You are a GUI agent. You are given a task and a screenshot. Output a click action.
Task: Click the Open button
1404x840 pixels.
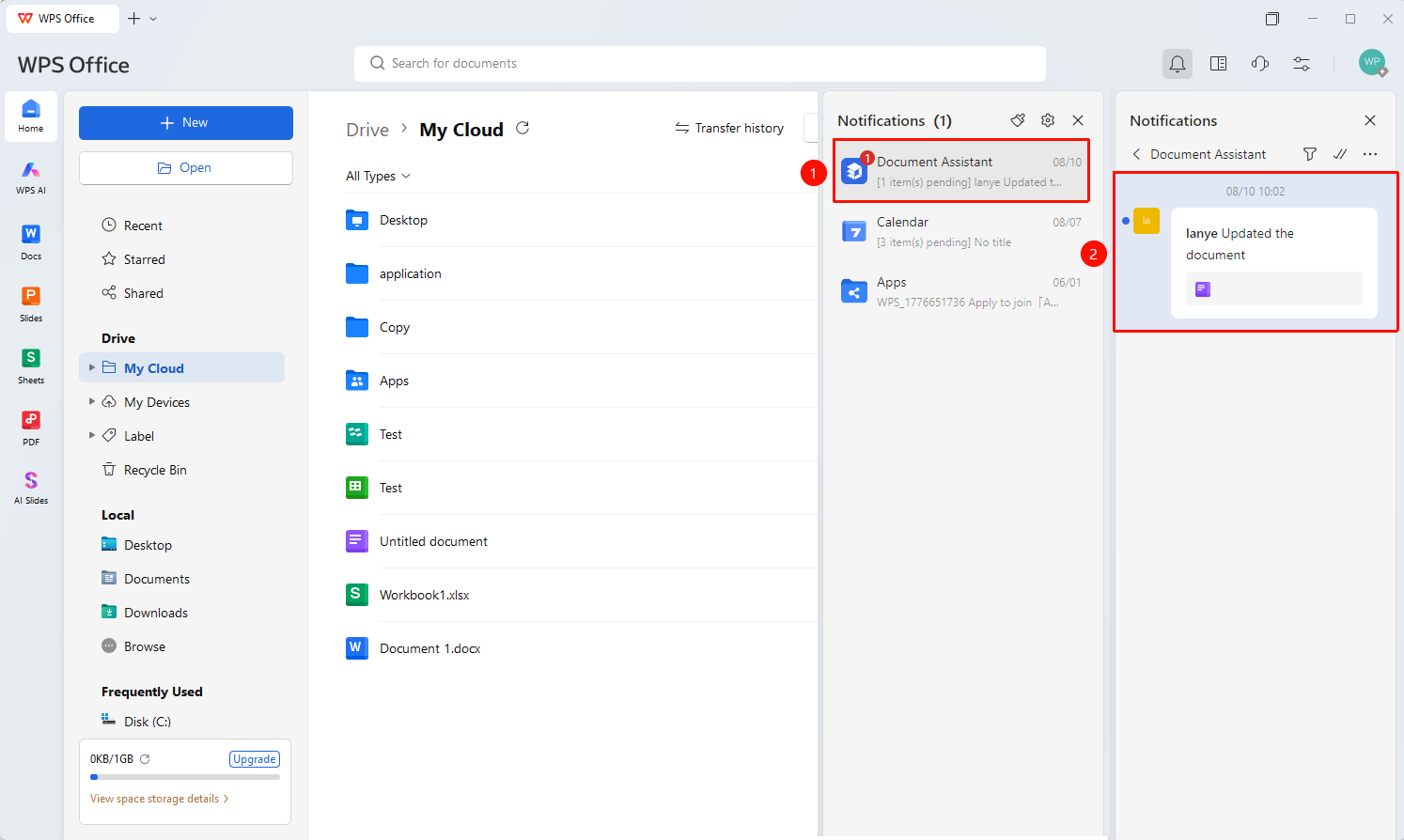[x=186, y=168]
